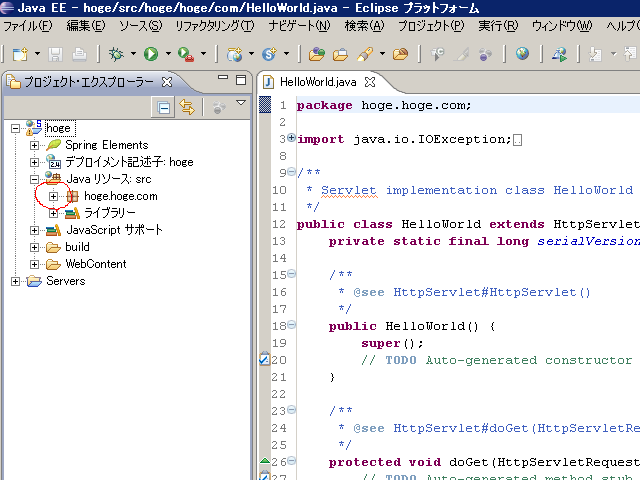
Task: Collapse the Java リソース: src node
Action: (x=34, y=179)
